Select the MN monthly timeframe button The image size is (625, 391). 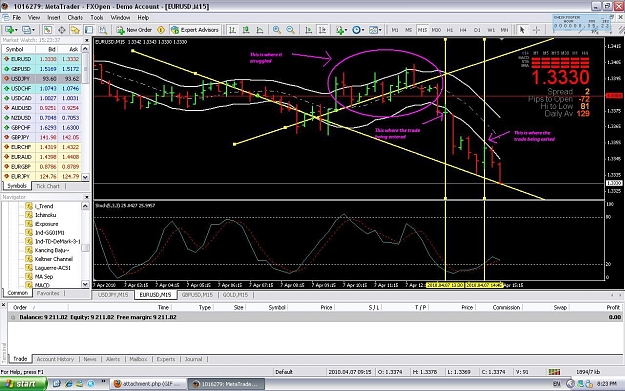(x=505, y=30)
